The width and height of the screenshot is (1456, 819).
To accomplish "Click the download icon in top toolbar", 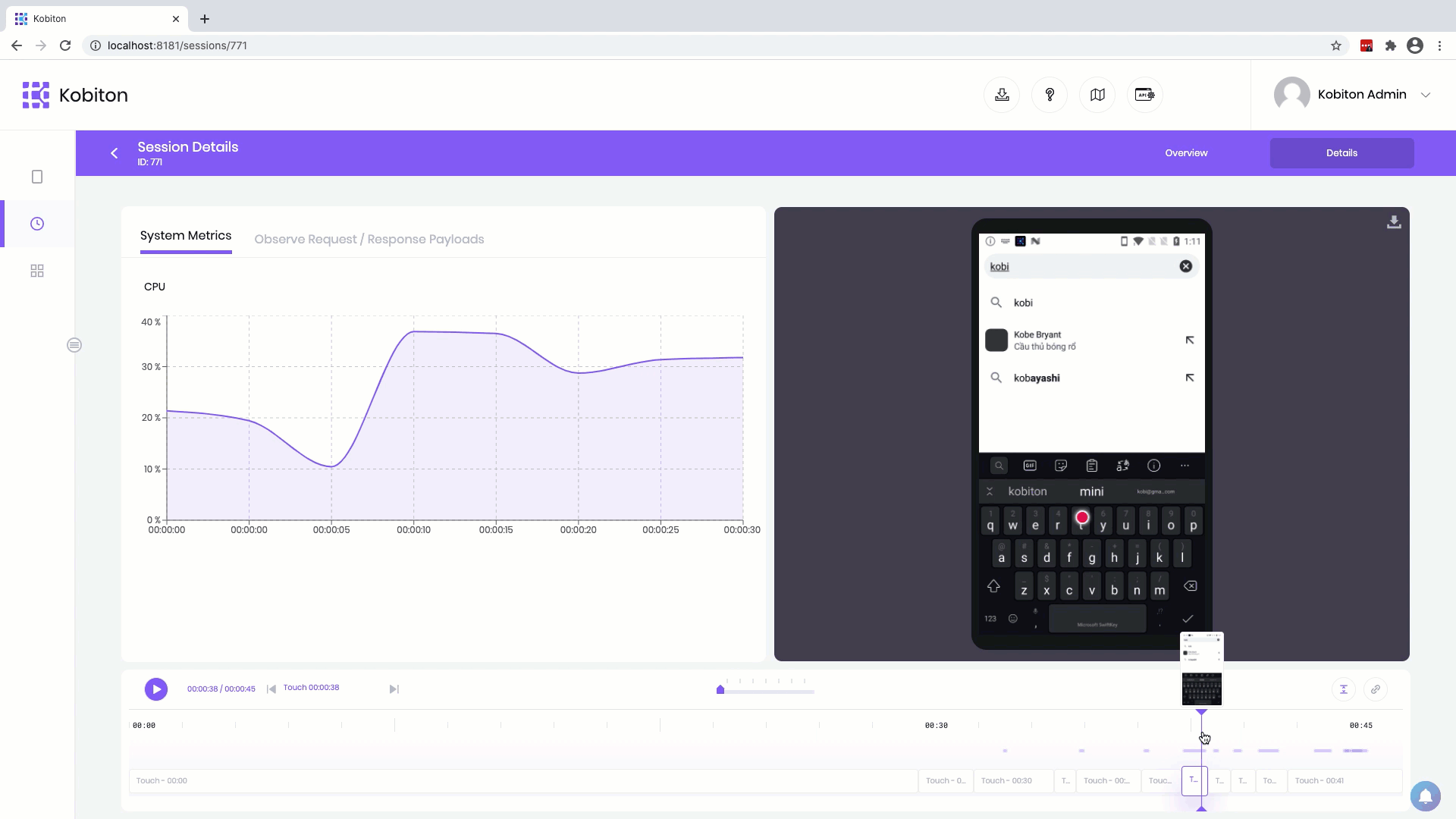I will click(1002, 95).
